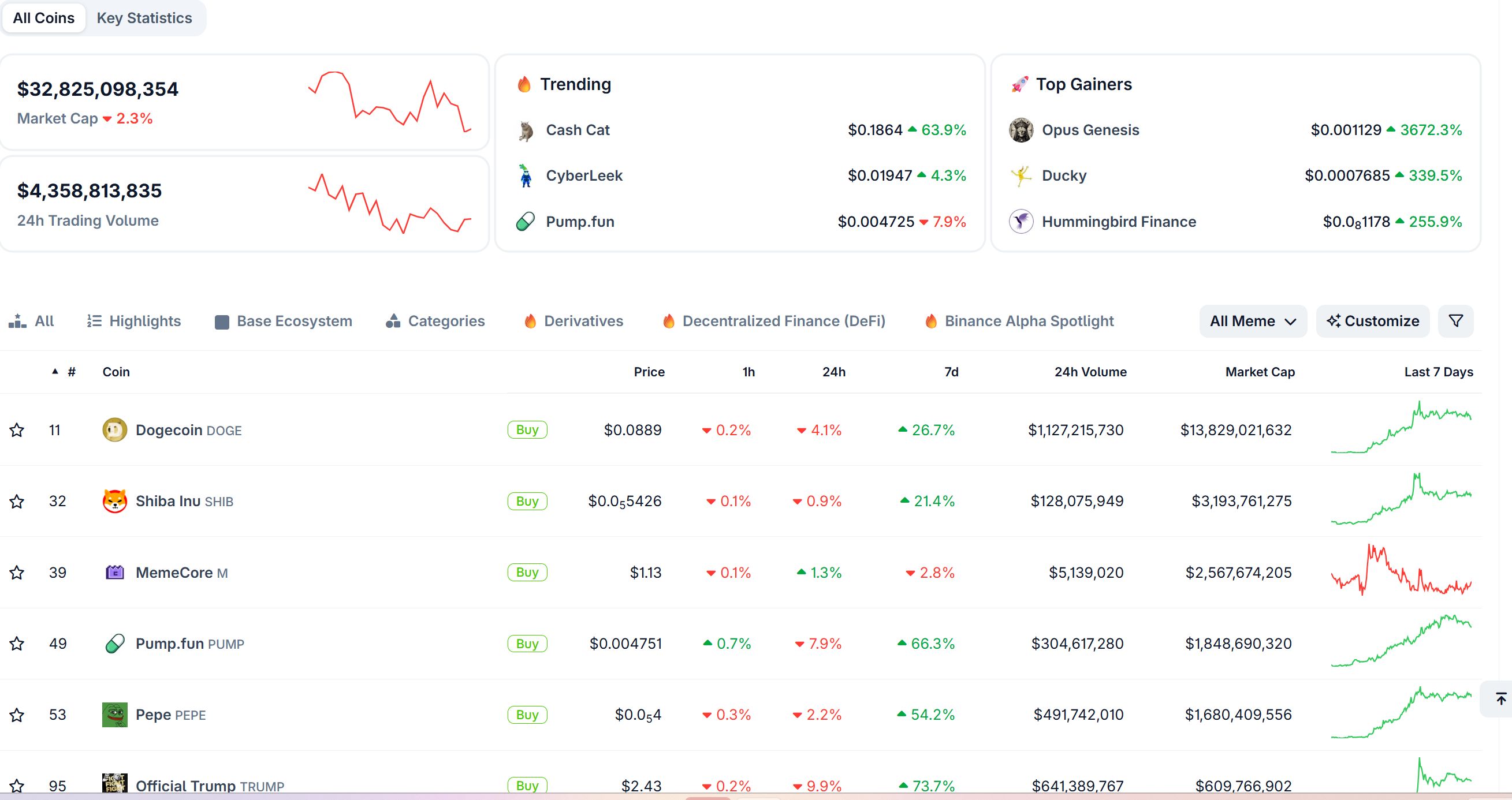Open Opus Genesis from Top Gainers

tap(1090, 130)
